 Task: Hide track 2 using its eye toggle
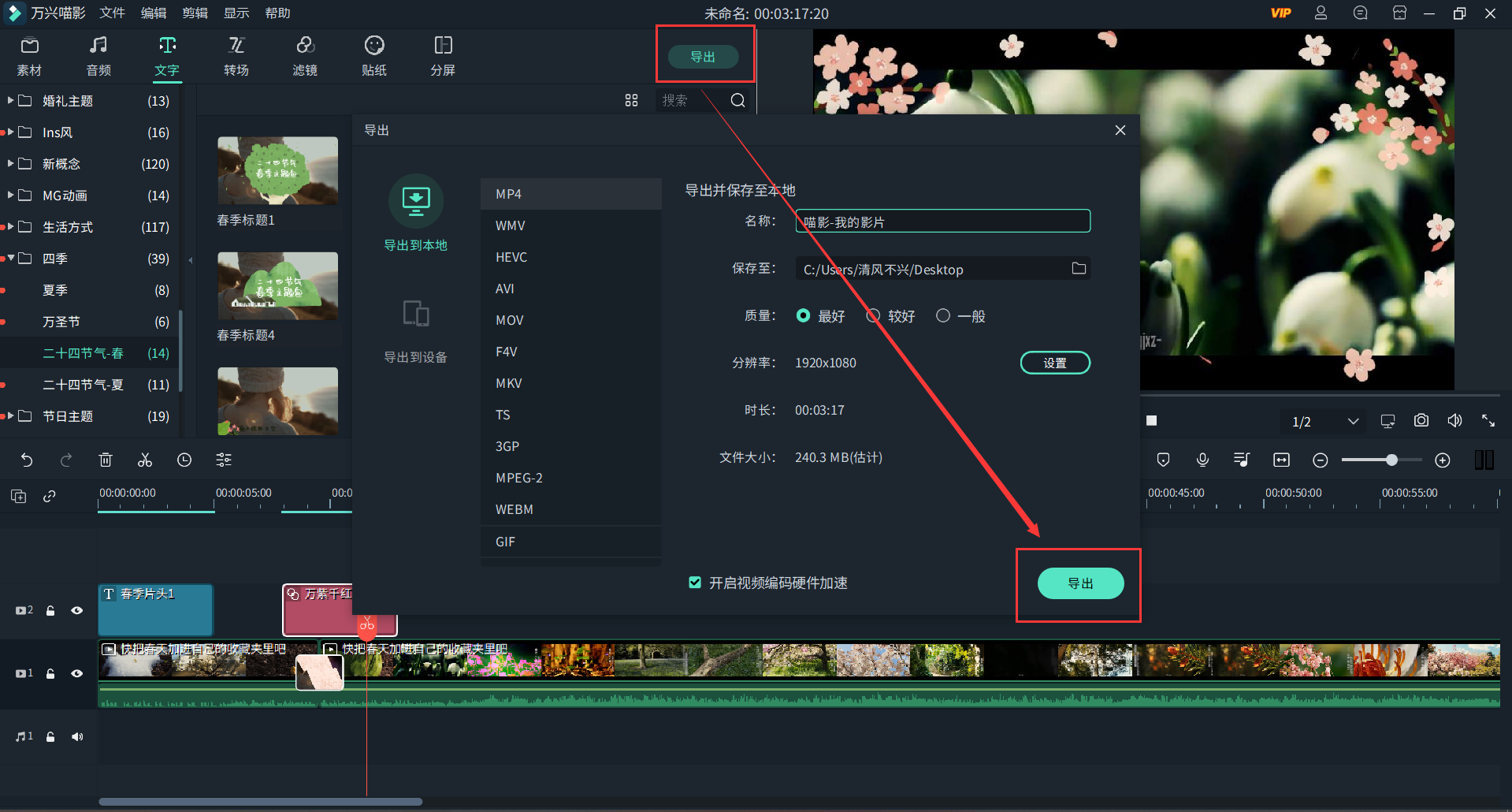tap(76, 610)
